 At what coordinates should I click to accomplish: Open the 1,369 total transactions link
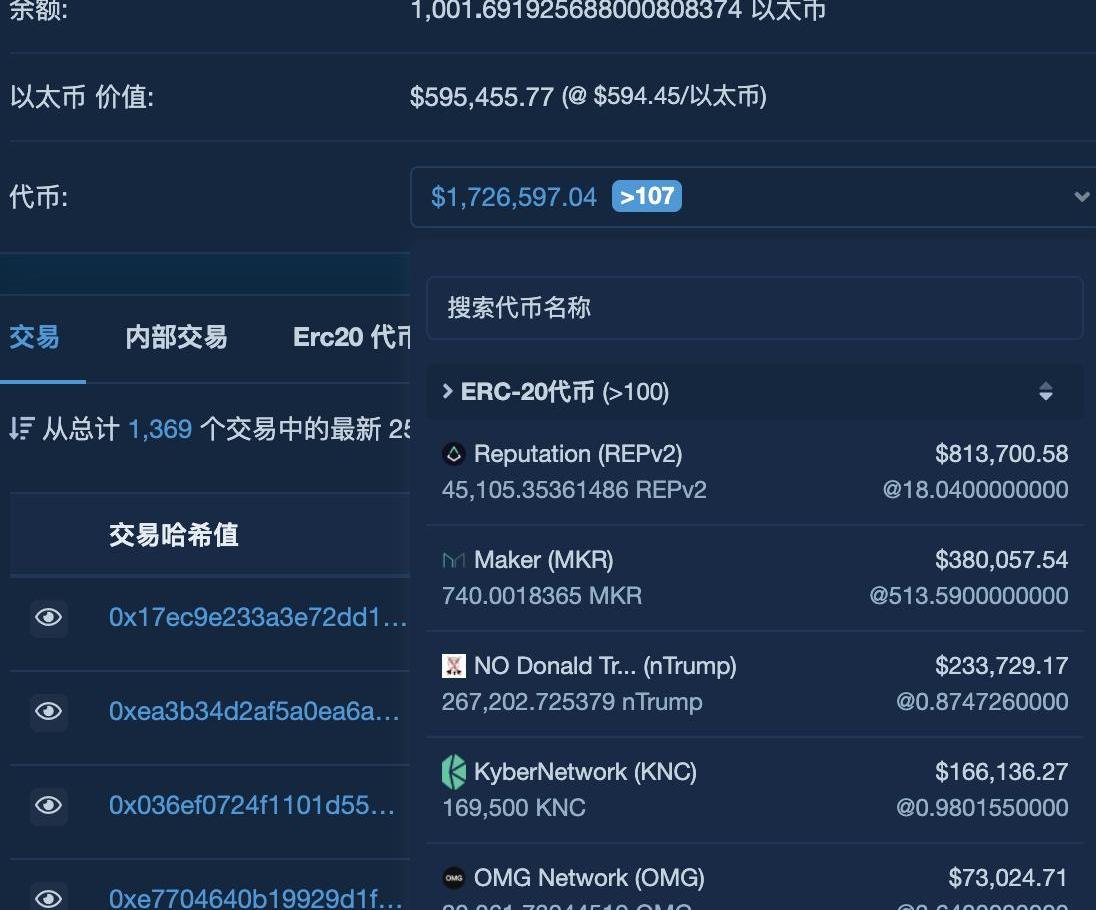point(160,428)
